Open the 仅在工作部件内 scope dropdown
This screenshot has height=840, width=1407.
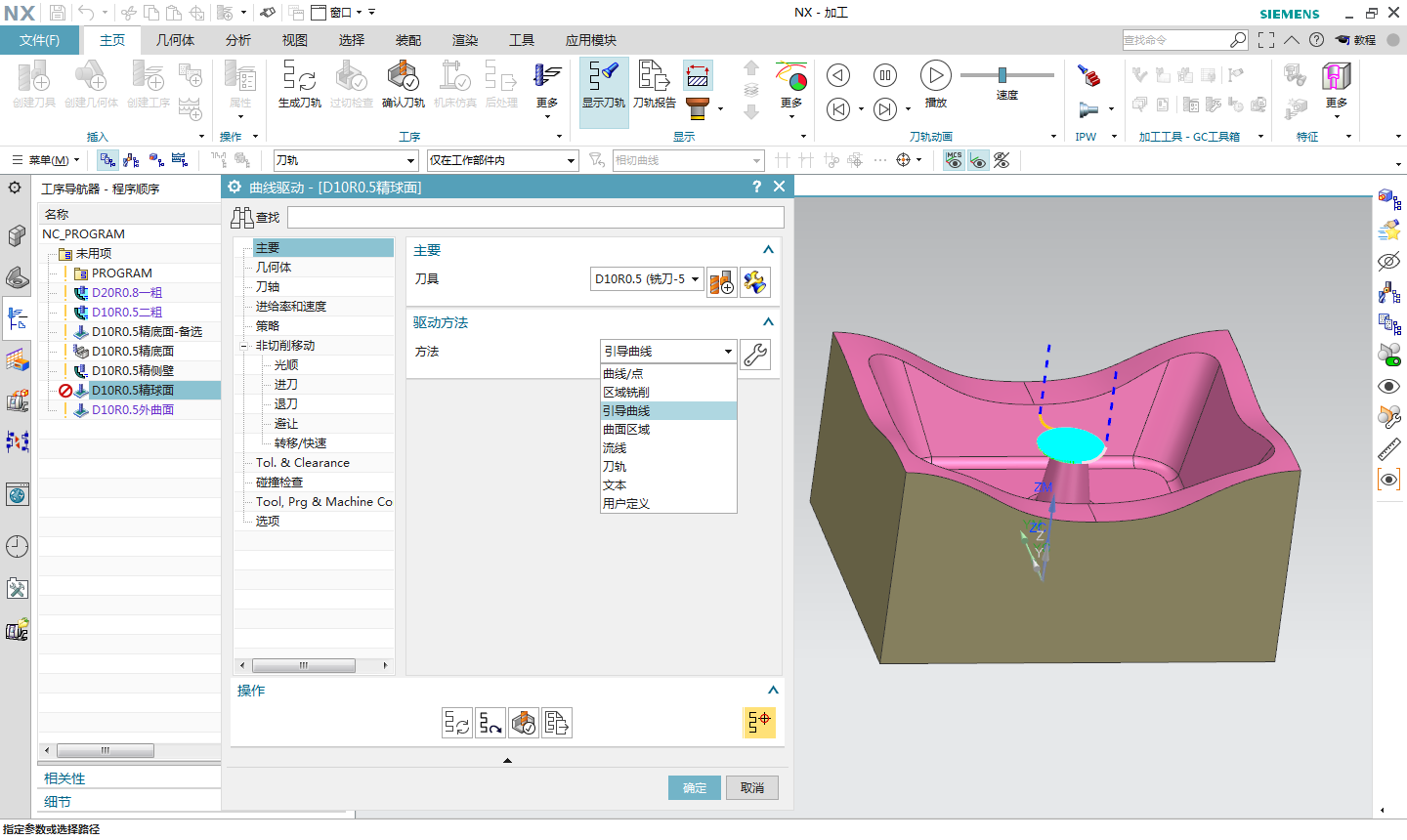pyautogui.click(x=503, y=160)
